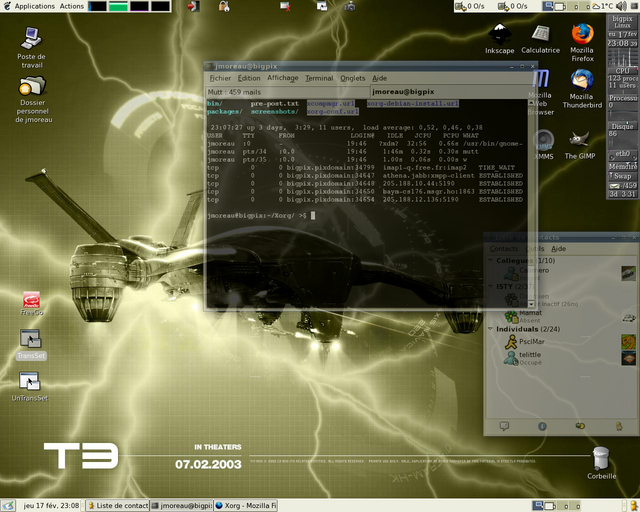Open the Édition menu in the terminal
The image size is (640, 512).
coord(249,78)
